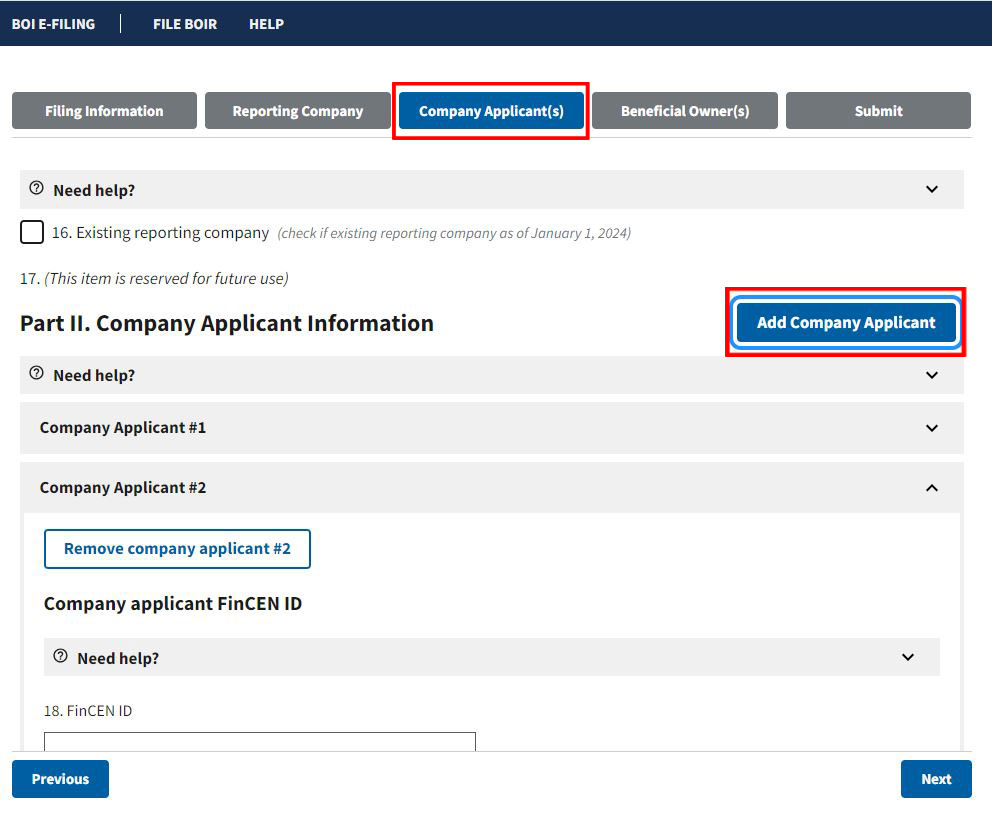Image resolution: width=992 pixels, height=814 pixels.
Task: Click the BOI E-FILING home link
Action: [x=54, y=24]
